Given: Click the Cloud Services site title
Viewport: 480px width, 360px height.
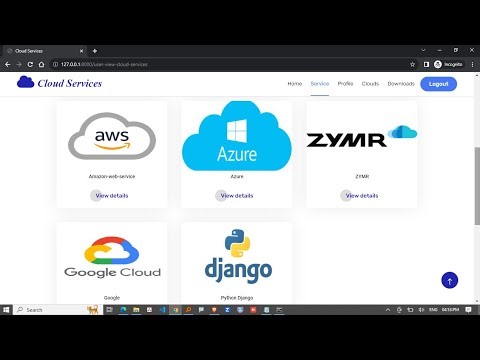Looking at the screenshot, I should [70, 83].
